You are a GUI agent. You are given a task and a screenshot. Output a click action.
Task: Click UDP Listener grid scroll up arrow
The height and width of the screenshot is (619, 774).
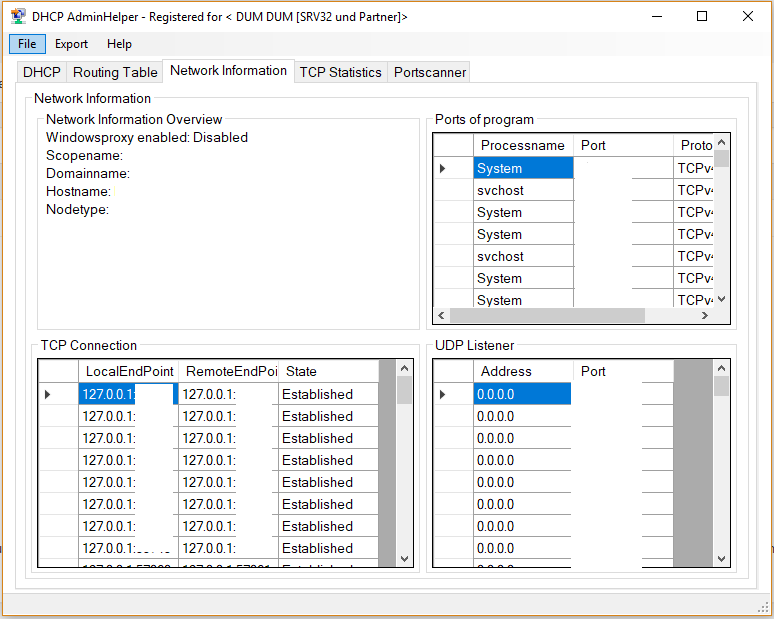721,368
